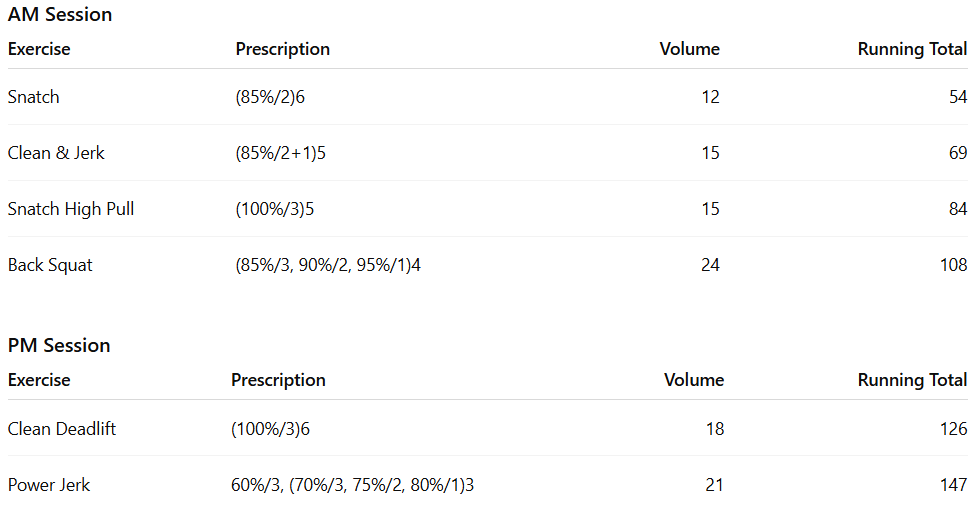Click the Snatch High Pull exercise name
The height and width of the screenshot is (507, 977).
(x=71, y=209)
